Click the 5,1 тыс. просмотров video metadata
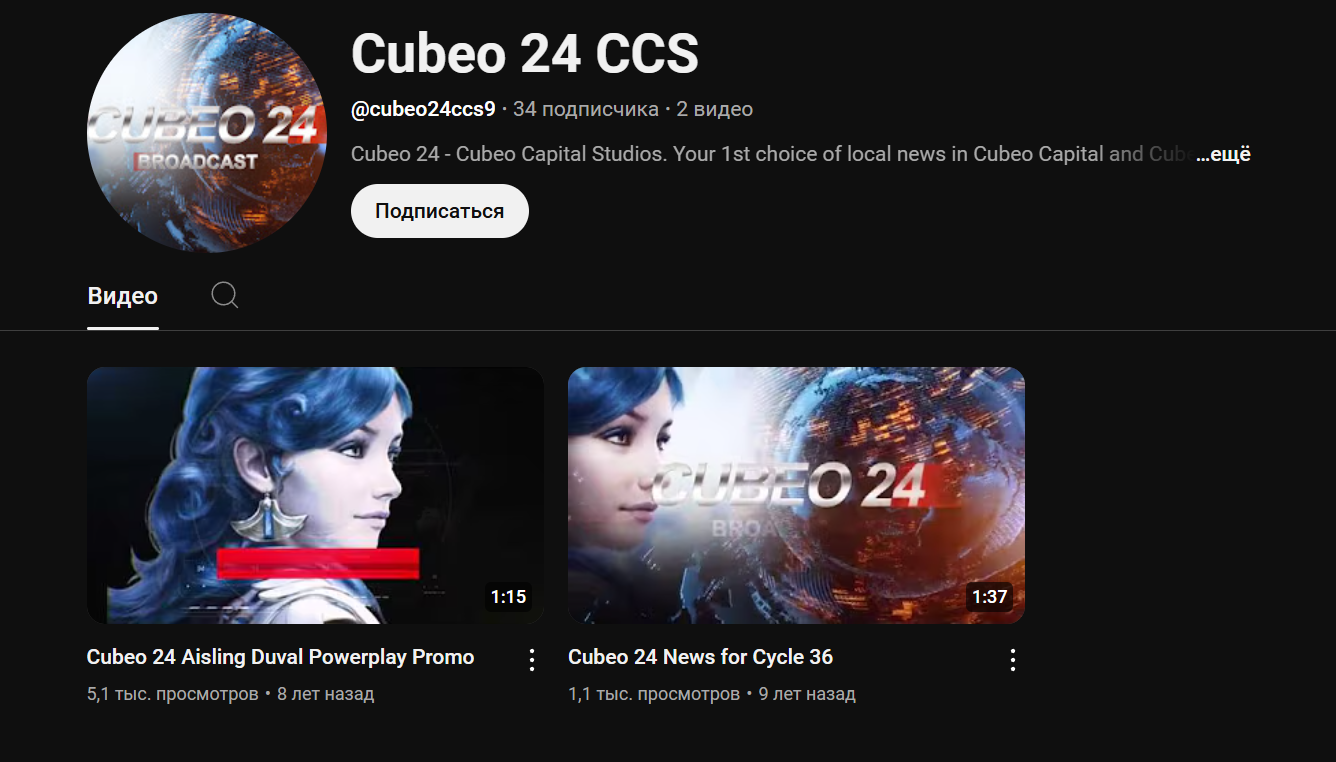Image resolution: width=1336 pixels, height=762 pixels. point(173,694)
